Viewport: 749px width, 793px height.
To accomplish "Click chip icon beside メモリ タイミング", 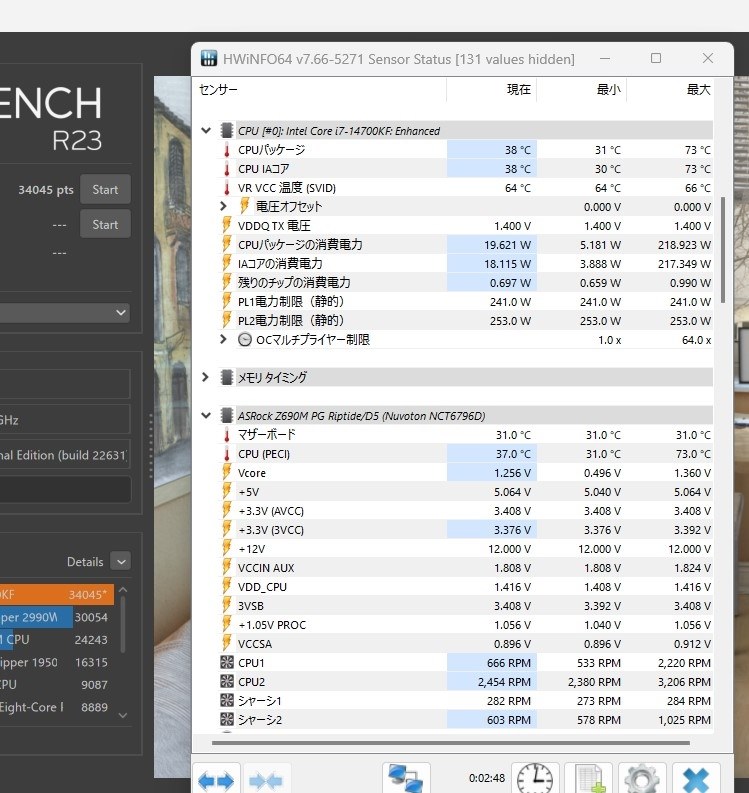I will (x=227, y=377).
